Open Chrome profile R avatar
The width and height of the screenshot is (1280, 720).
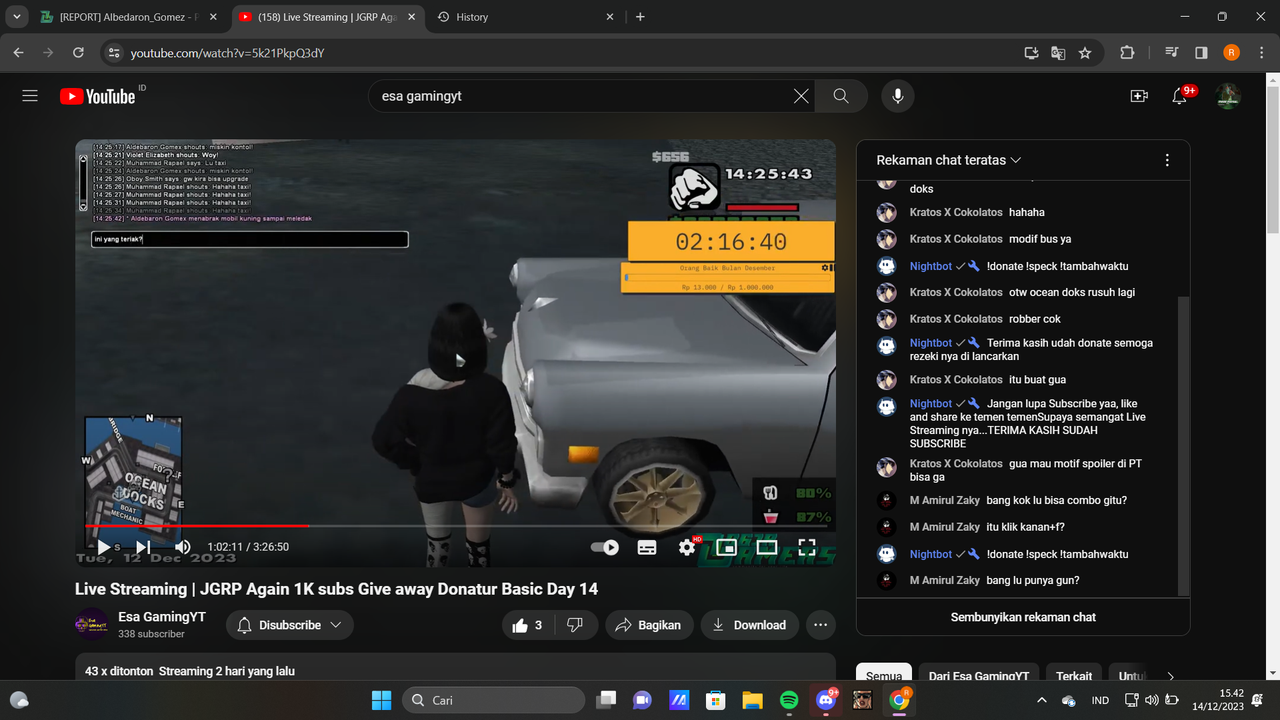1231,53
